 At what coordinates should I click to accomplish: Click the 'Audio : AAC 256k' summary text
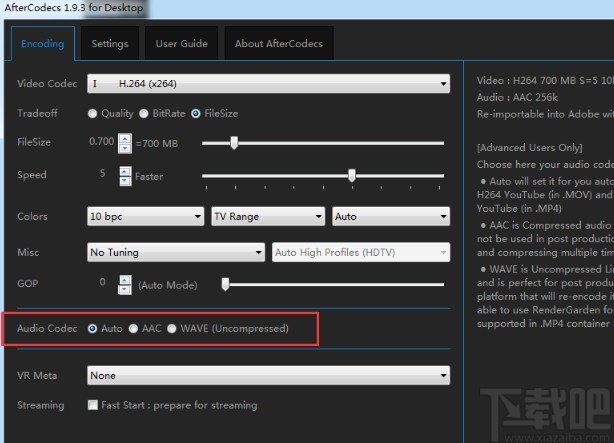click(x=517, y=98)
